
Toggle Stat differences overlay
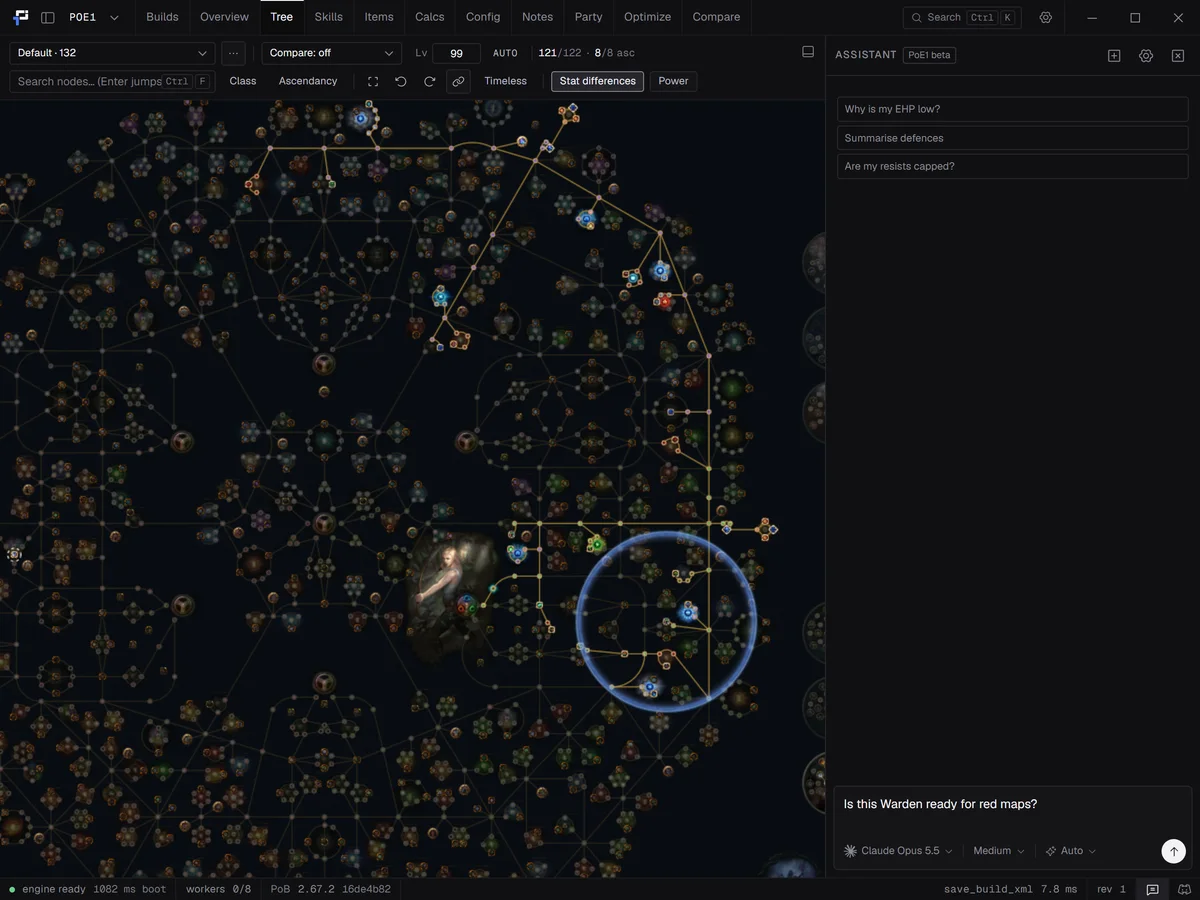(x=597, y=81)
